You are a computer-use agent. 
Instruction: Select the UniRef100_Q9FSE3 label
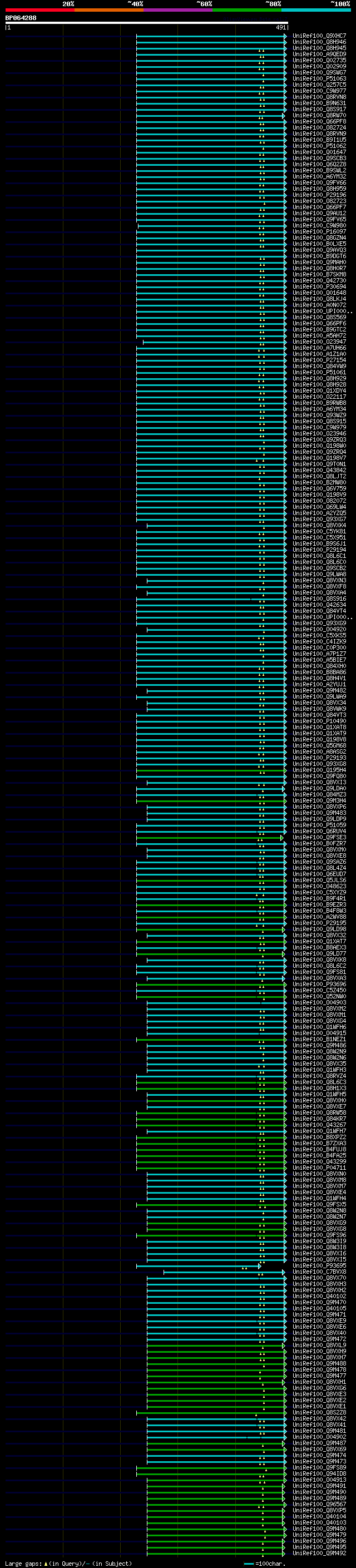[x=319, y=838]
